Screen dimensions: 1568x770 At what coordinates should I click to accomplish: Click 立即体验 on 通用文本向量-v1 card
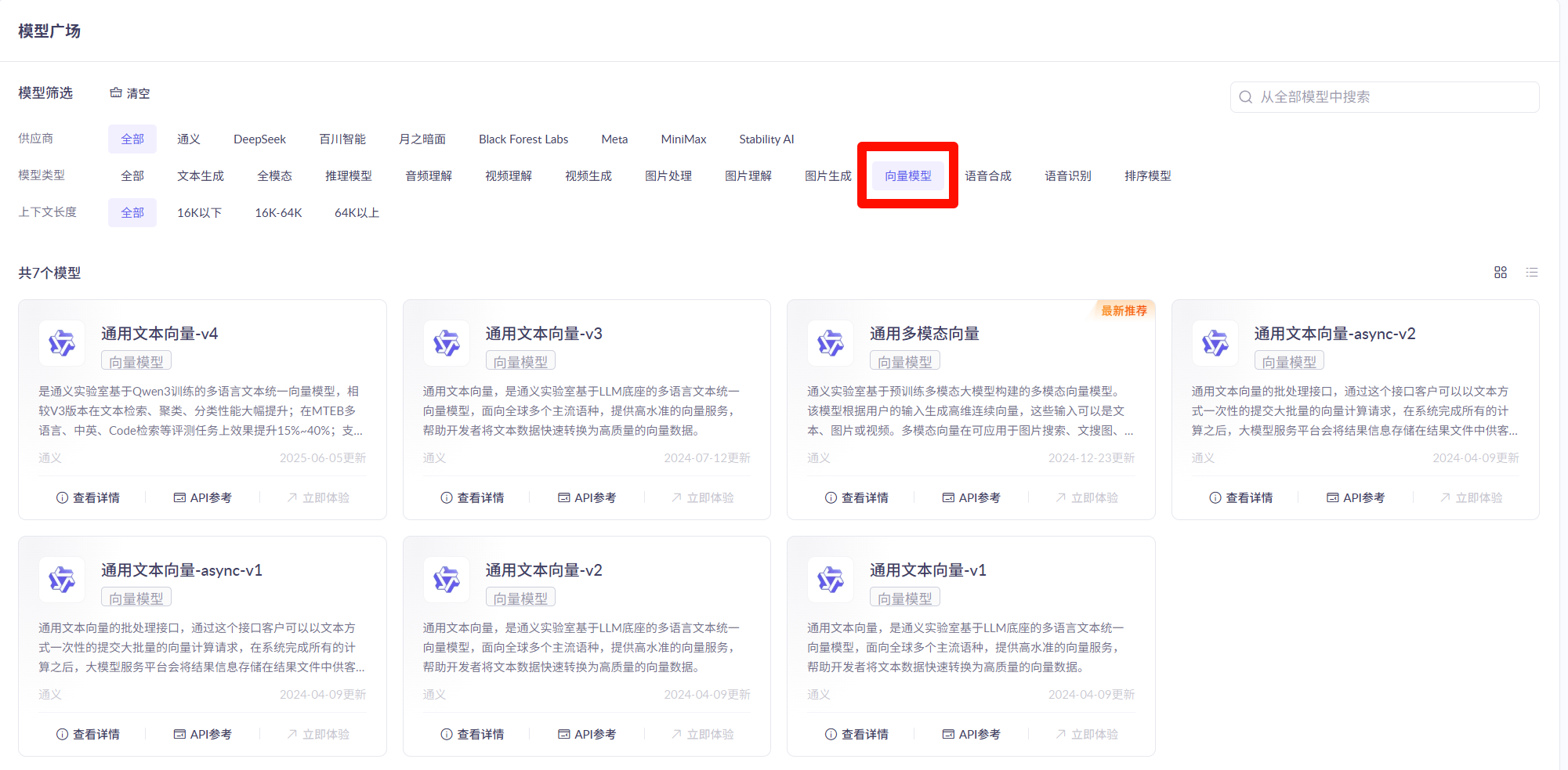click(x=1087, y=735)
